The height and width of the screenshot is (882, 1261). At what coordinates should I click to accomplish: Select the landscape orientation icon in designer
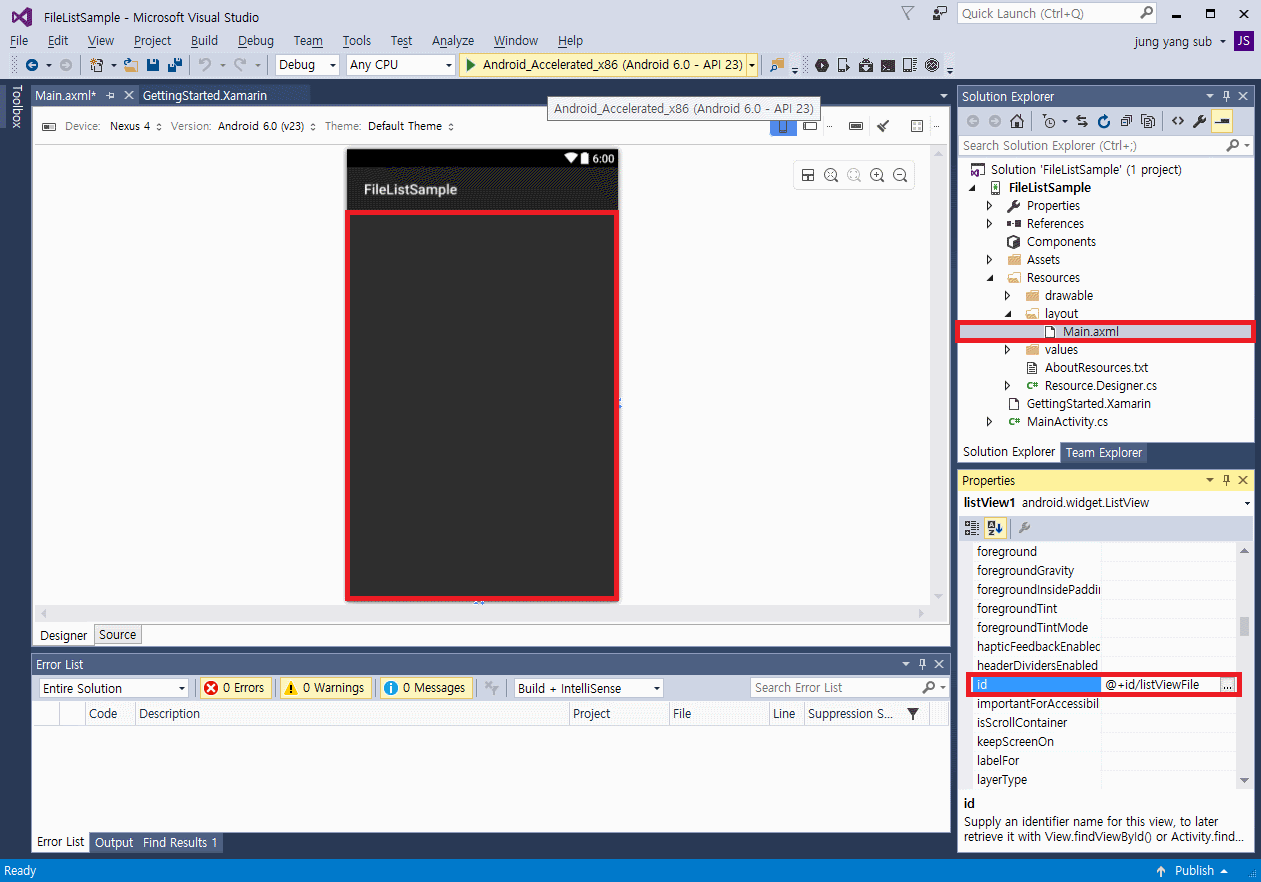click(811, 126)
